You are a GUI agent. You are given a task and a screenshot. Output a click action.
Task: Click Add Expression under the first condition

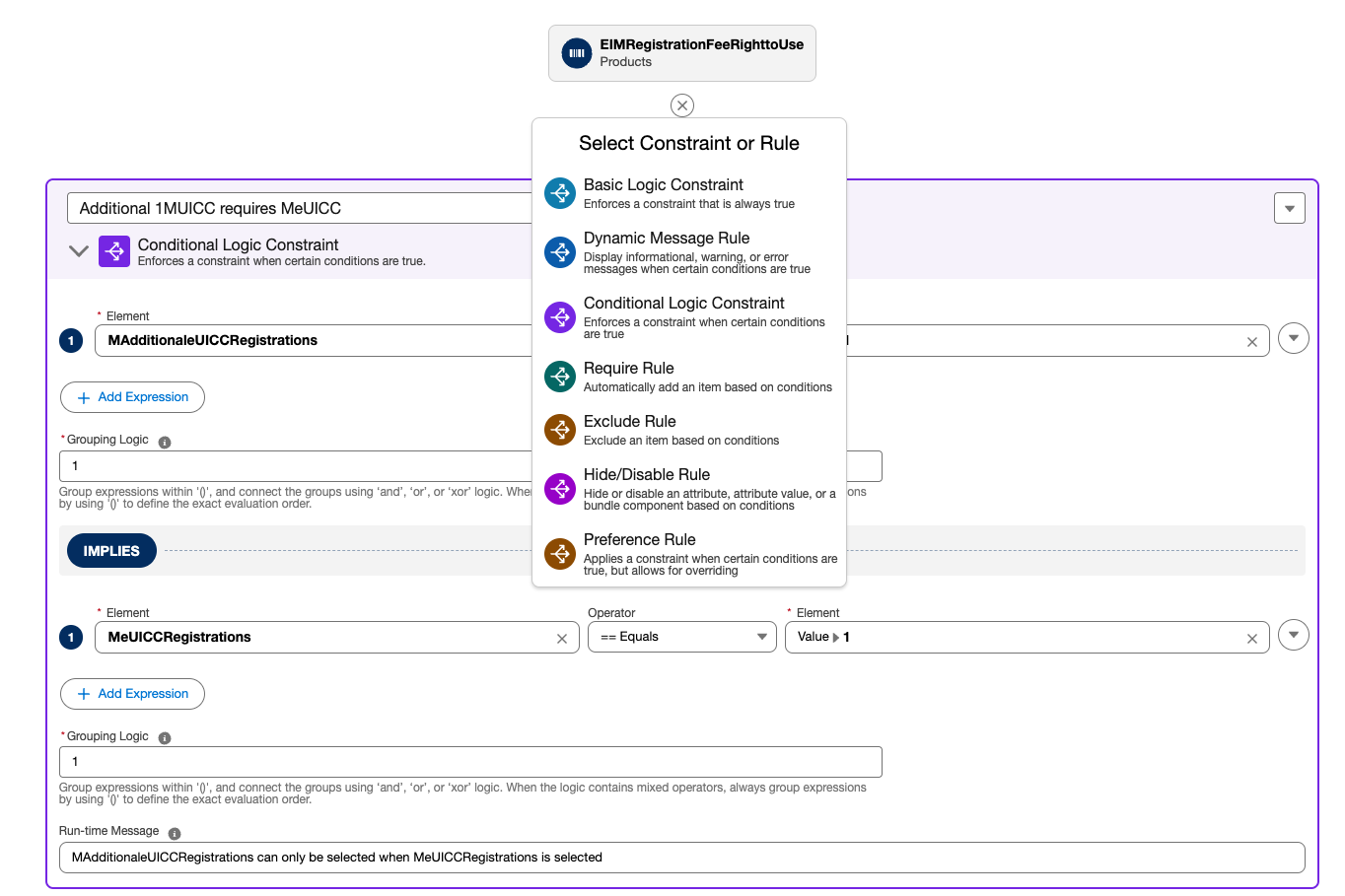132,397
